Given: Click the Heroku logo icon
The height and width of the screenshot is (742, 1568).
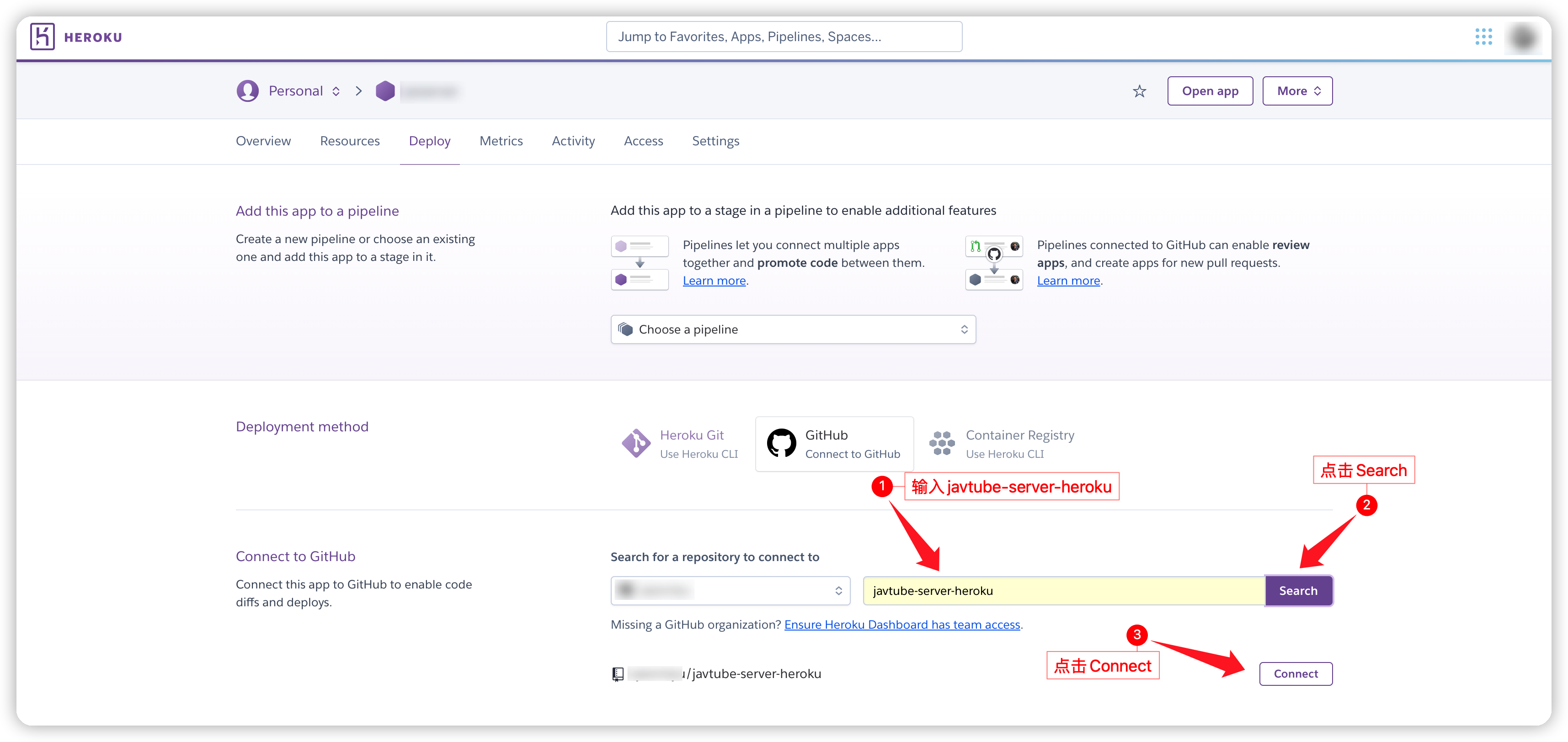Looking at the screenshot, I should tap(42, 37).
